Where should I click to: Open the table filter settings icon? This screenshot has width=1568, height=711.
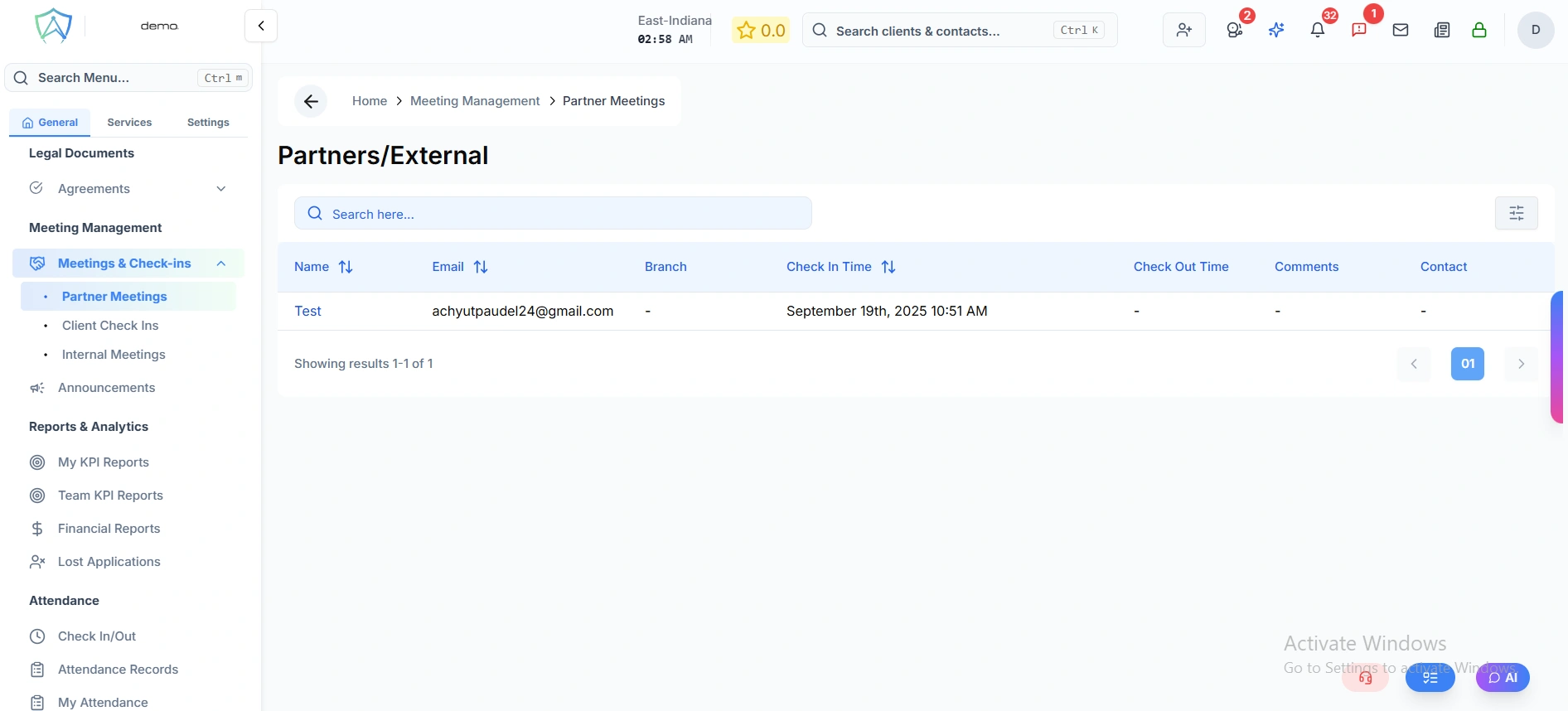1516,213
